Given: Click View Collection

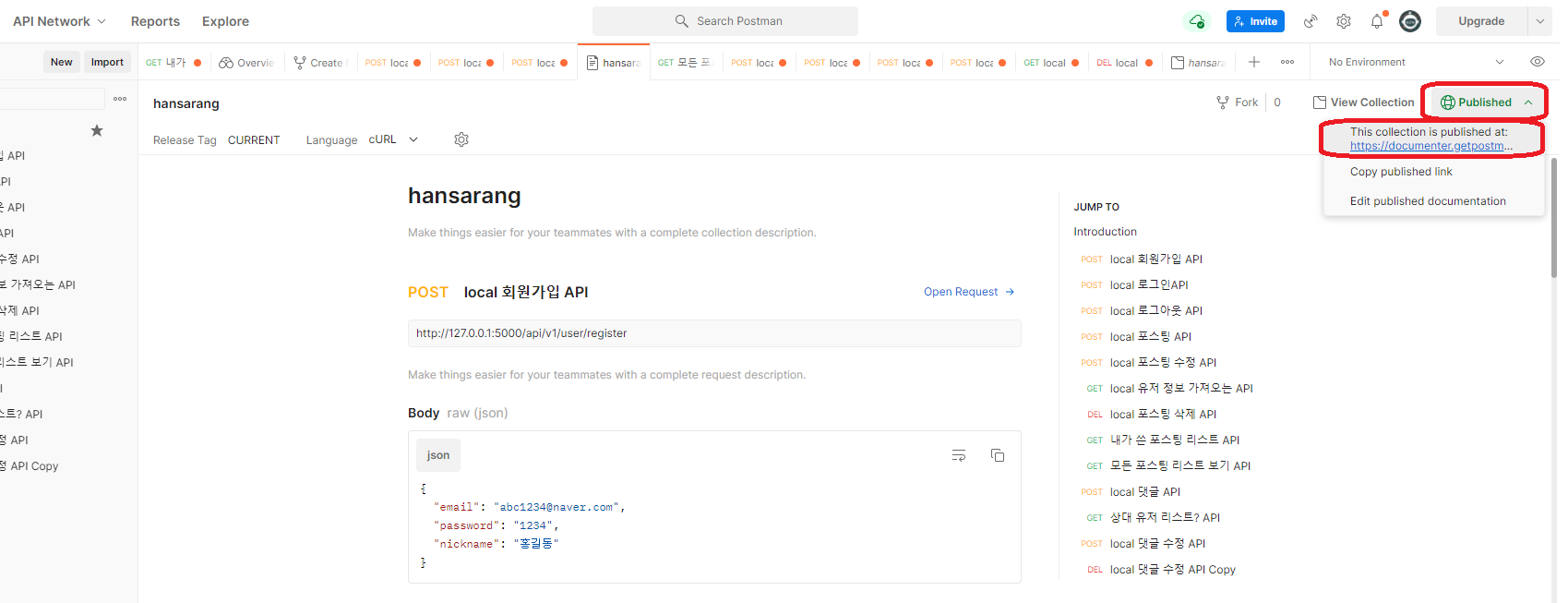Looking at the screenshot, I should click(x=1363, y=103).
